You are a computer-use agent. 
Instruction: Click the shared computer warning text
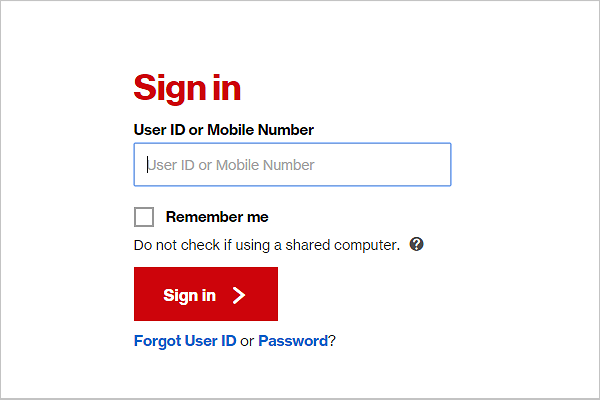click(266, 244)
